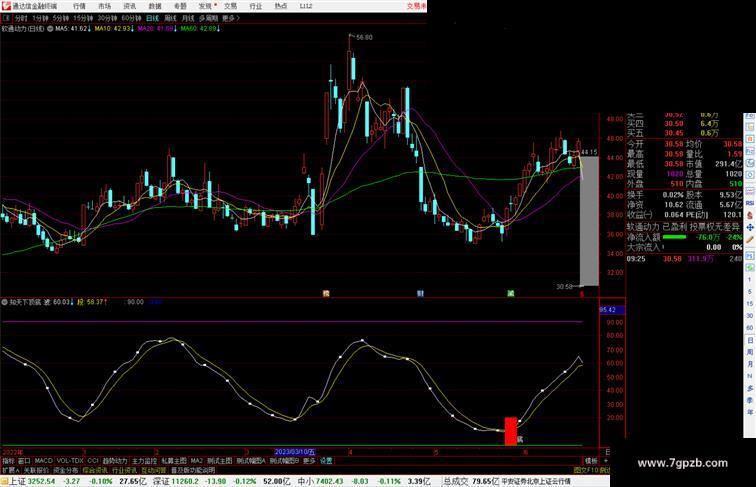Open the 资讯 menu
This screenshot has width=756, height=487.
coord(129,6)
